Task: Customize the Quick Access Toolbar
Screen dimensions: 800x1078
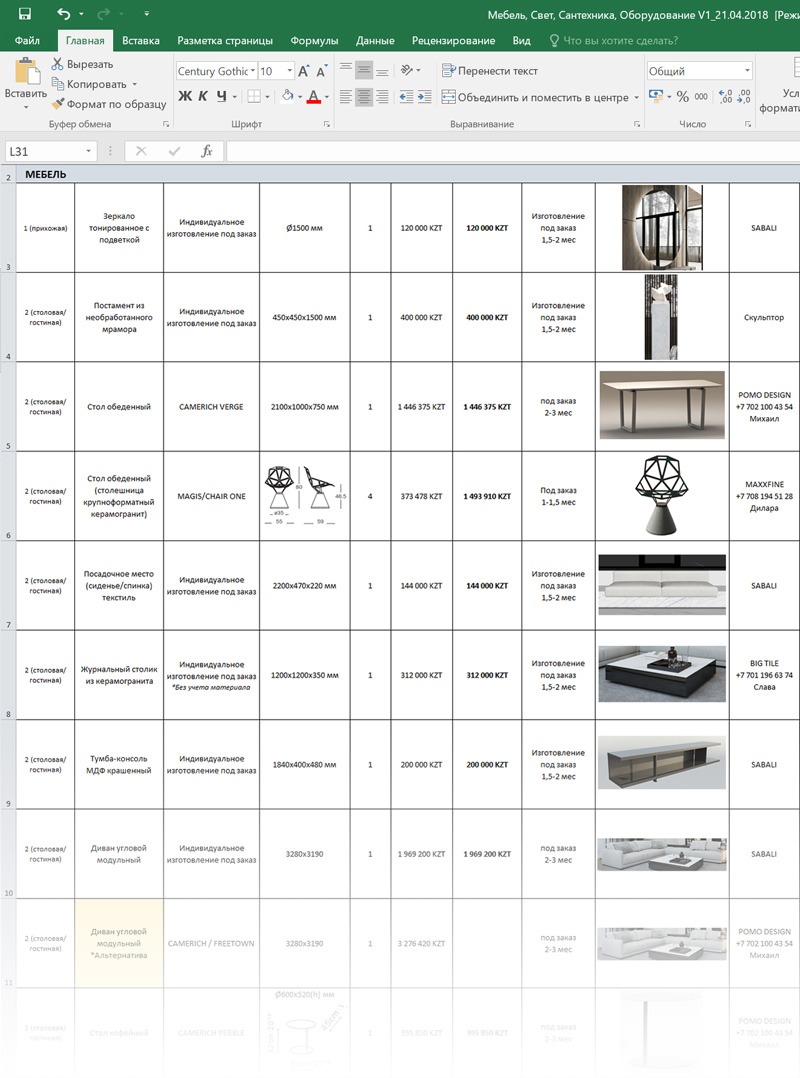Action: 147,14
